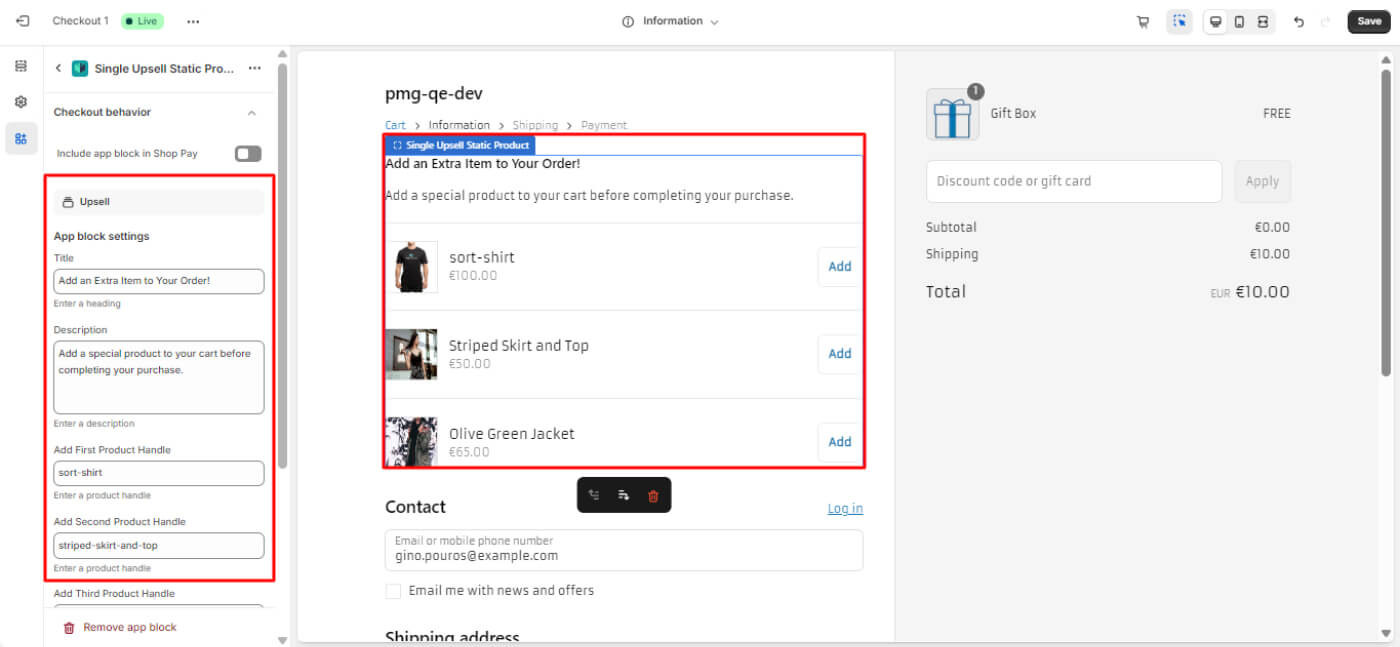The width and height of the screenshot is (1400, 647).
Task: Switch to fullscreen preview icon
Action: [x=1263, y=22]
